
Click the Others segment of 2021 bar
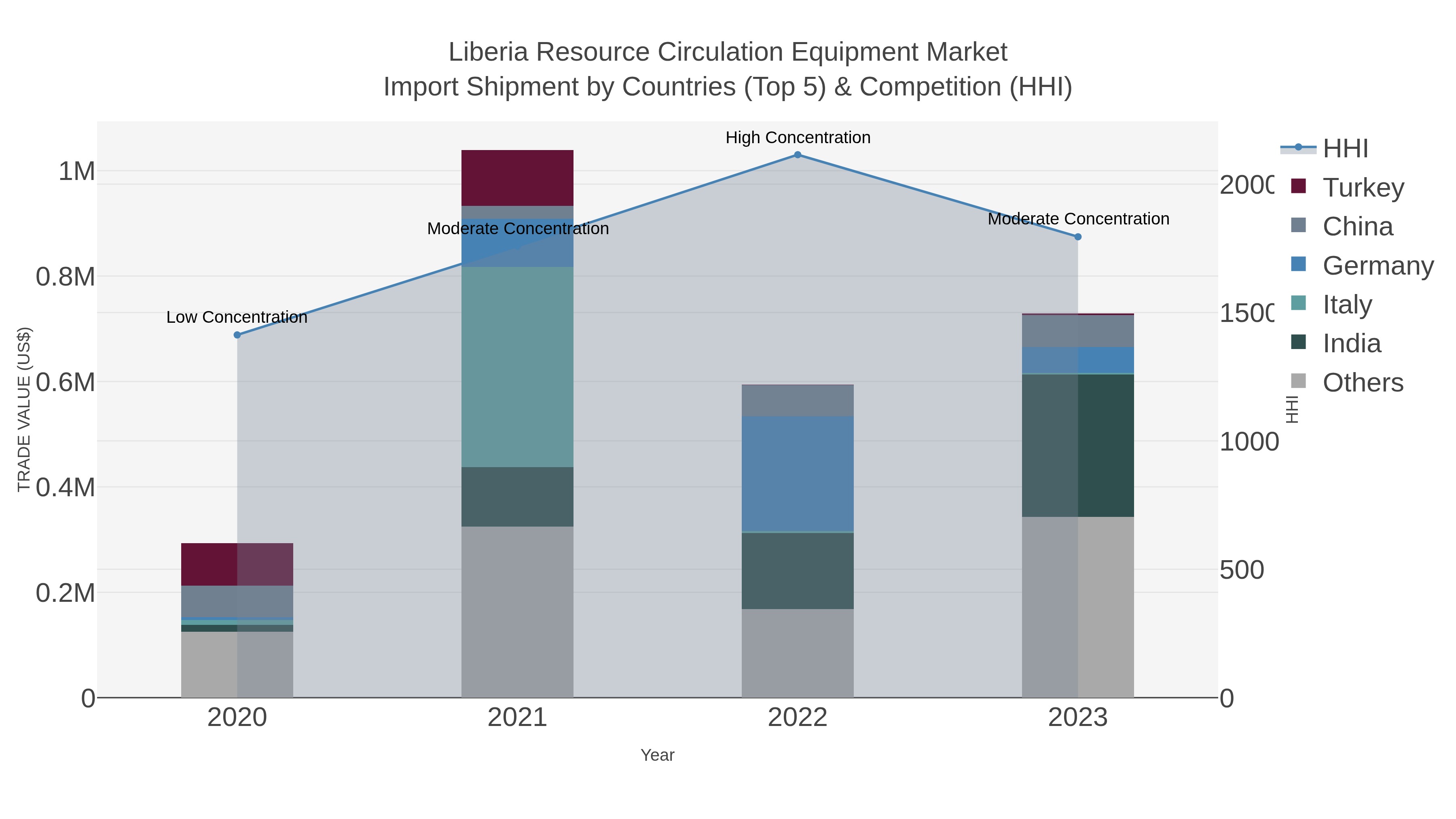coord(517,612)
